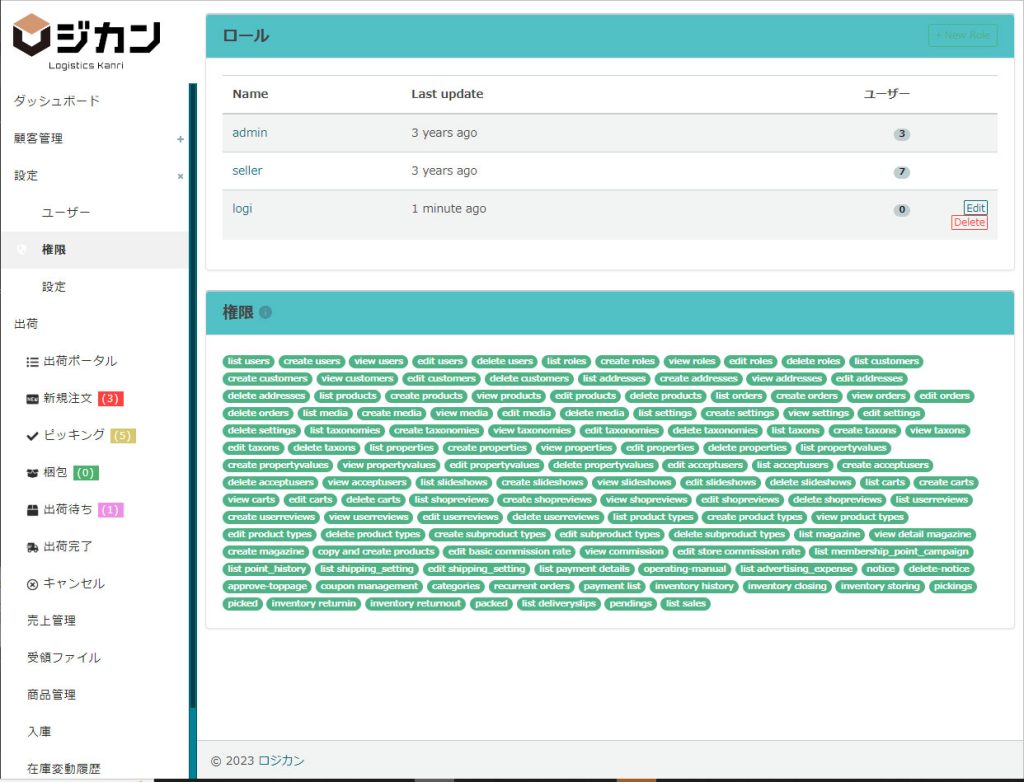Image resolution: width=1024 pixels, height=782 pixels.
Task: Open the 売上管理 sidebar item
Action: point(51,621)
